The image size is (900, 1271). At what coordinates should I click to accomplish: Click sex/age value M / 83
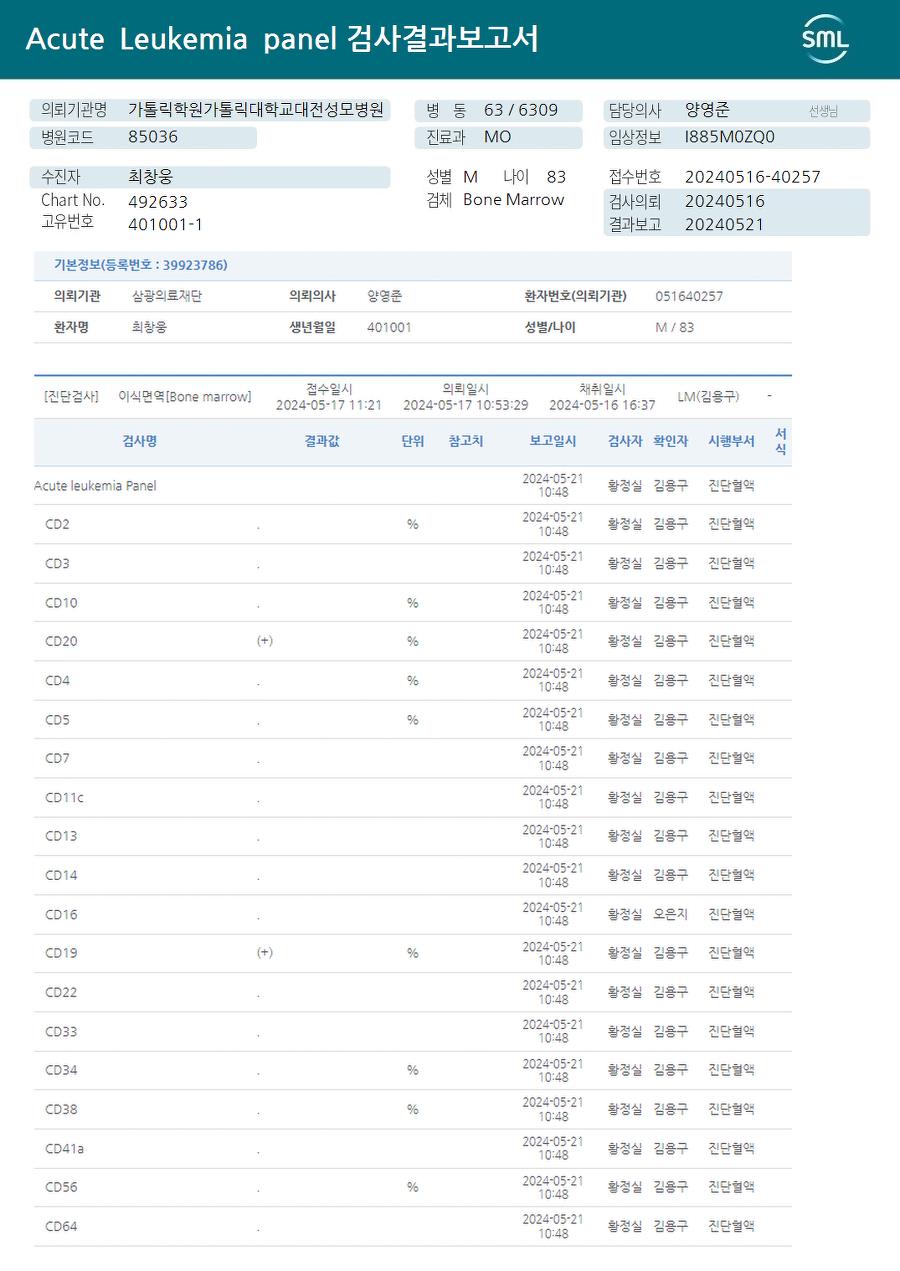674,327
